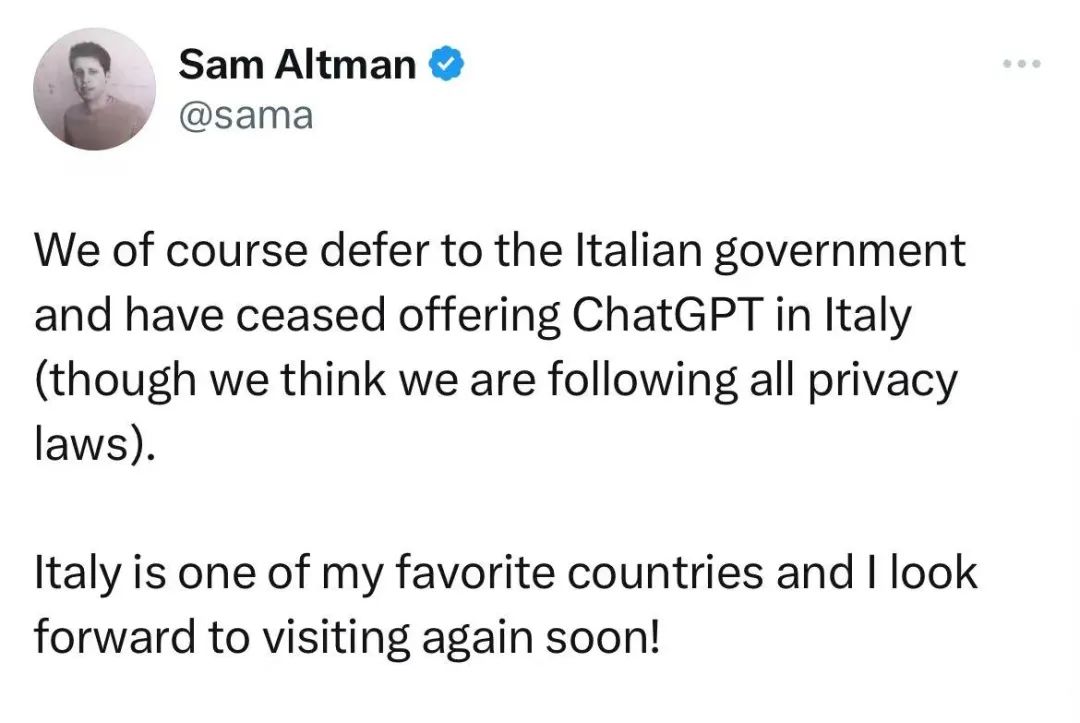Click the line beginning "(though we think"
Image resolution: width=1080 pixels, height=723 pixels.
click(496, 381)
